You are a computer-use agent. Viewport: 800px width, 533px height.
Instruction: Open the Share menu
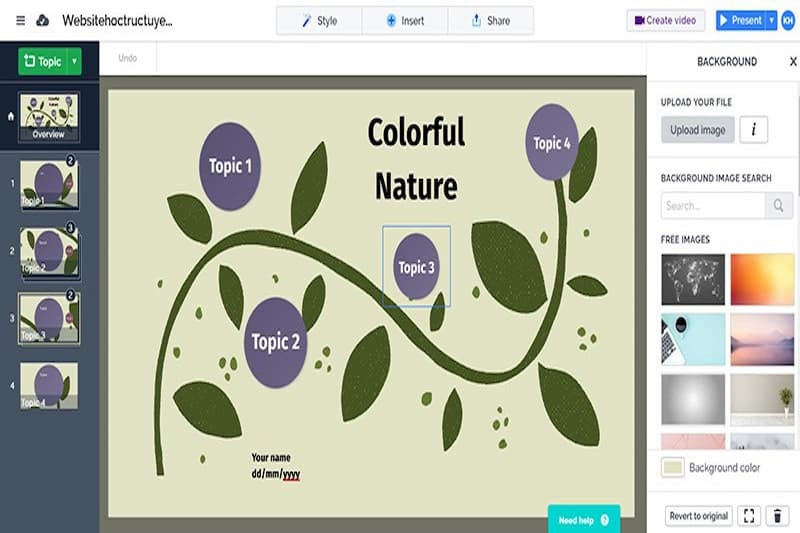coord(490,20)
